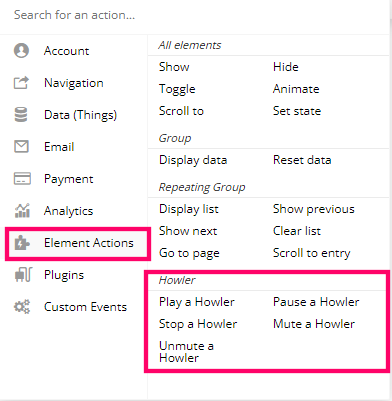Click the Plugins plug icon
392x401 pixels.
(x=23, y=275)
